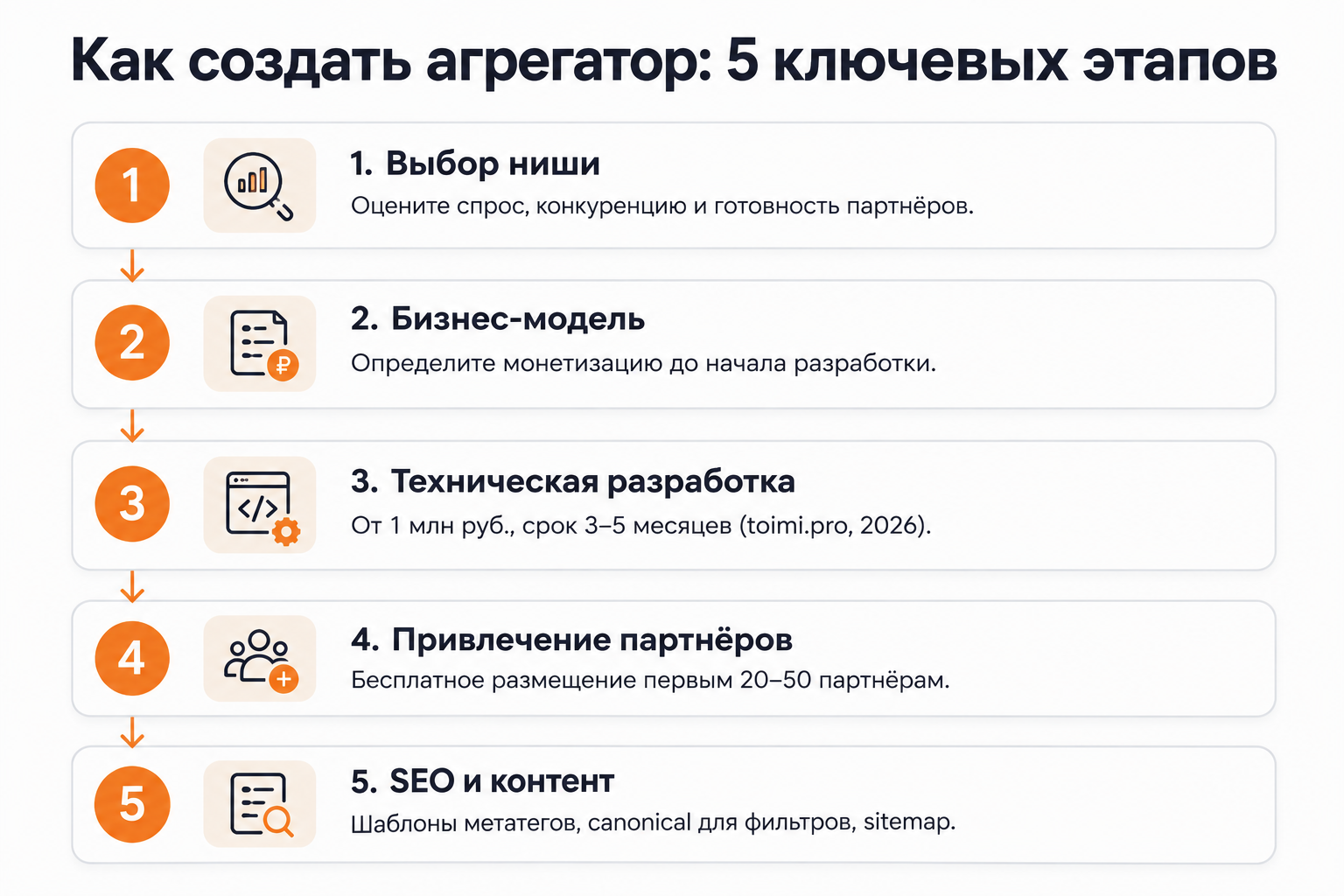The height and width of the screenshot is (896, 1344).
Task: Click the magnifier-with-chart icon for niche selection
Action: click(259, 185)
